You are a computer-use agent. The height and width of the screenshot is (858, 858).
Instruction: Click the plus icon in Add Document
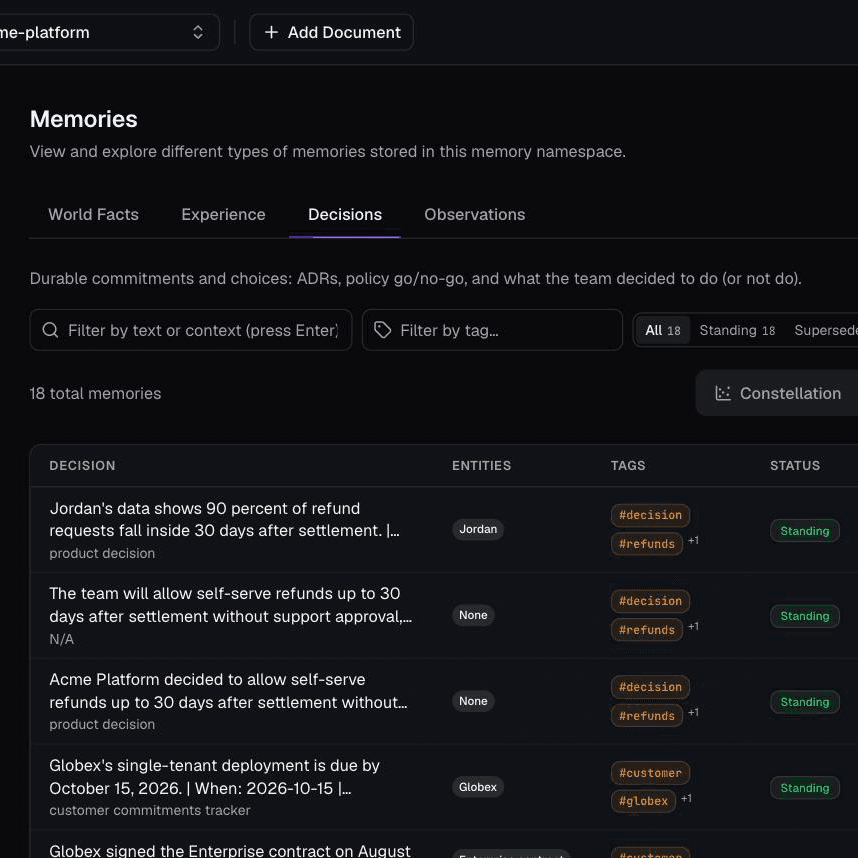coord(271,32)
